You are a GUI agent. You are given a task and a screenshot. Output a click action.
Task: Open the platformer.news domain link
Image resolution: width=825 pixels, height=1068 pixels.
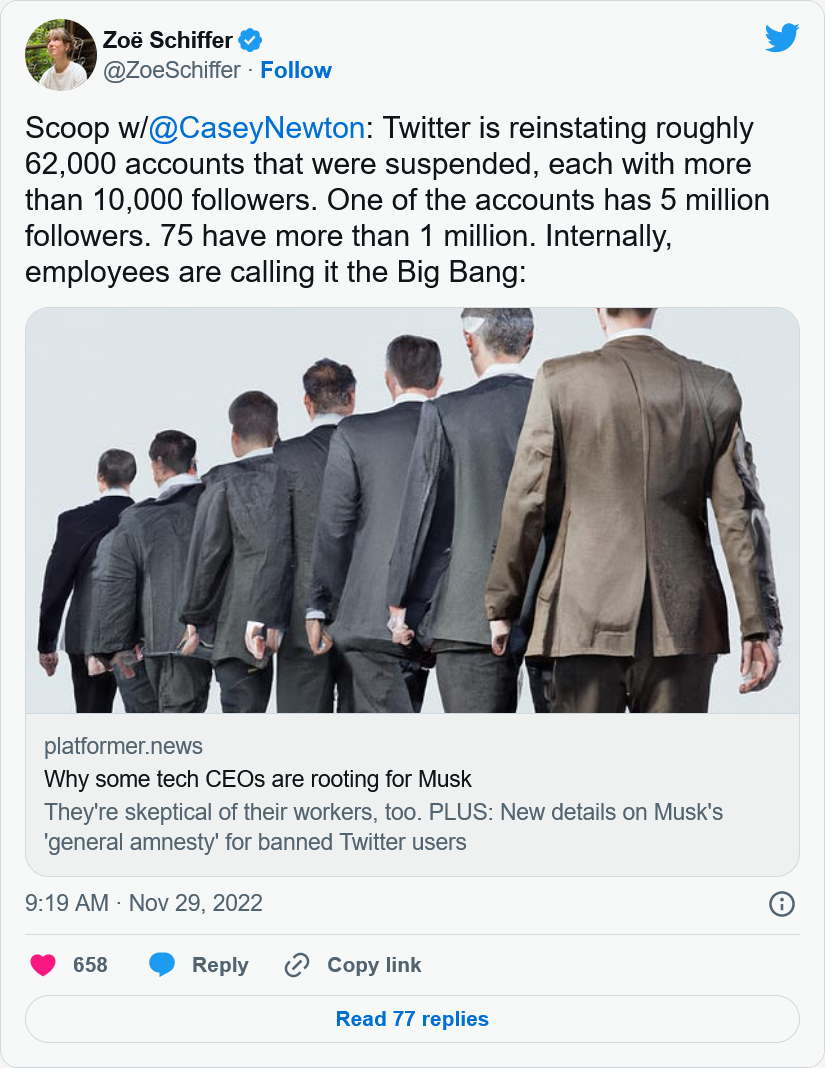[123, 746]
